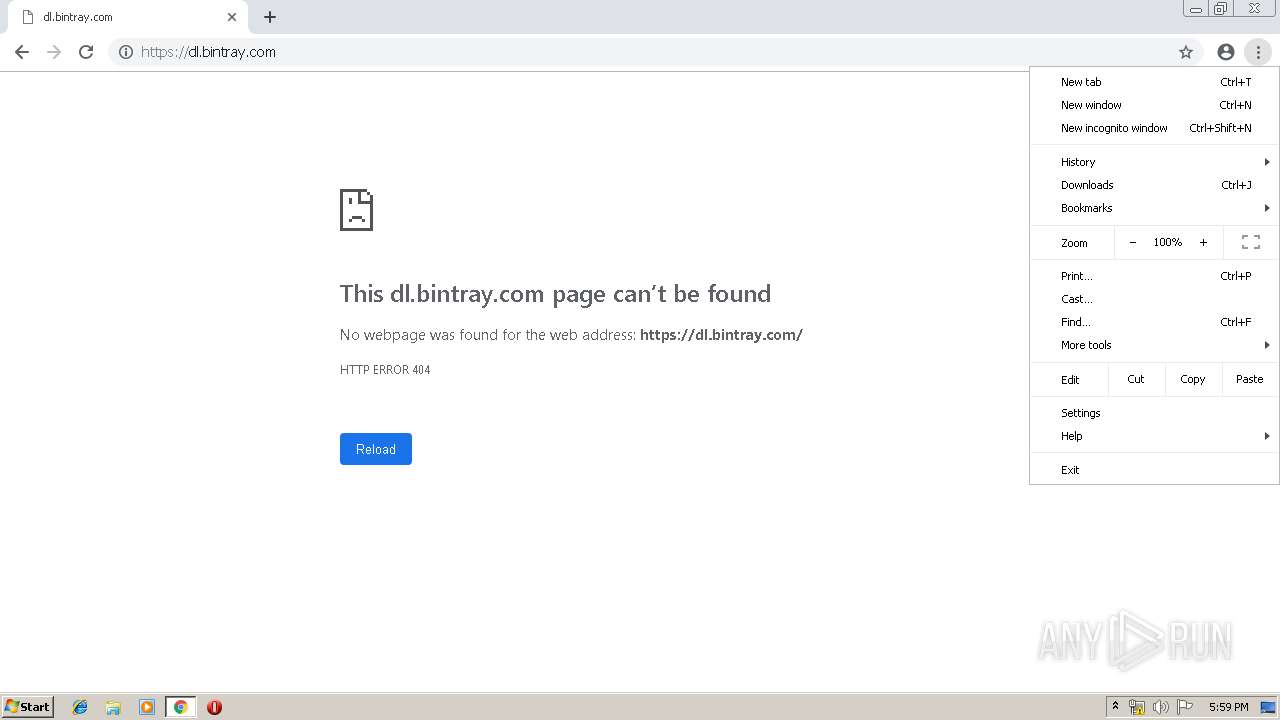The height and width of the screenshot is (720, 1280).
Task: Open Windows Start button
Action: [28, 707]
